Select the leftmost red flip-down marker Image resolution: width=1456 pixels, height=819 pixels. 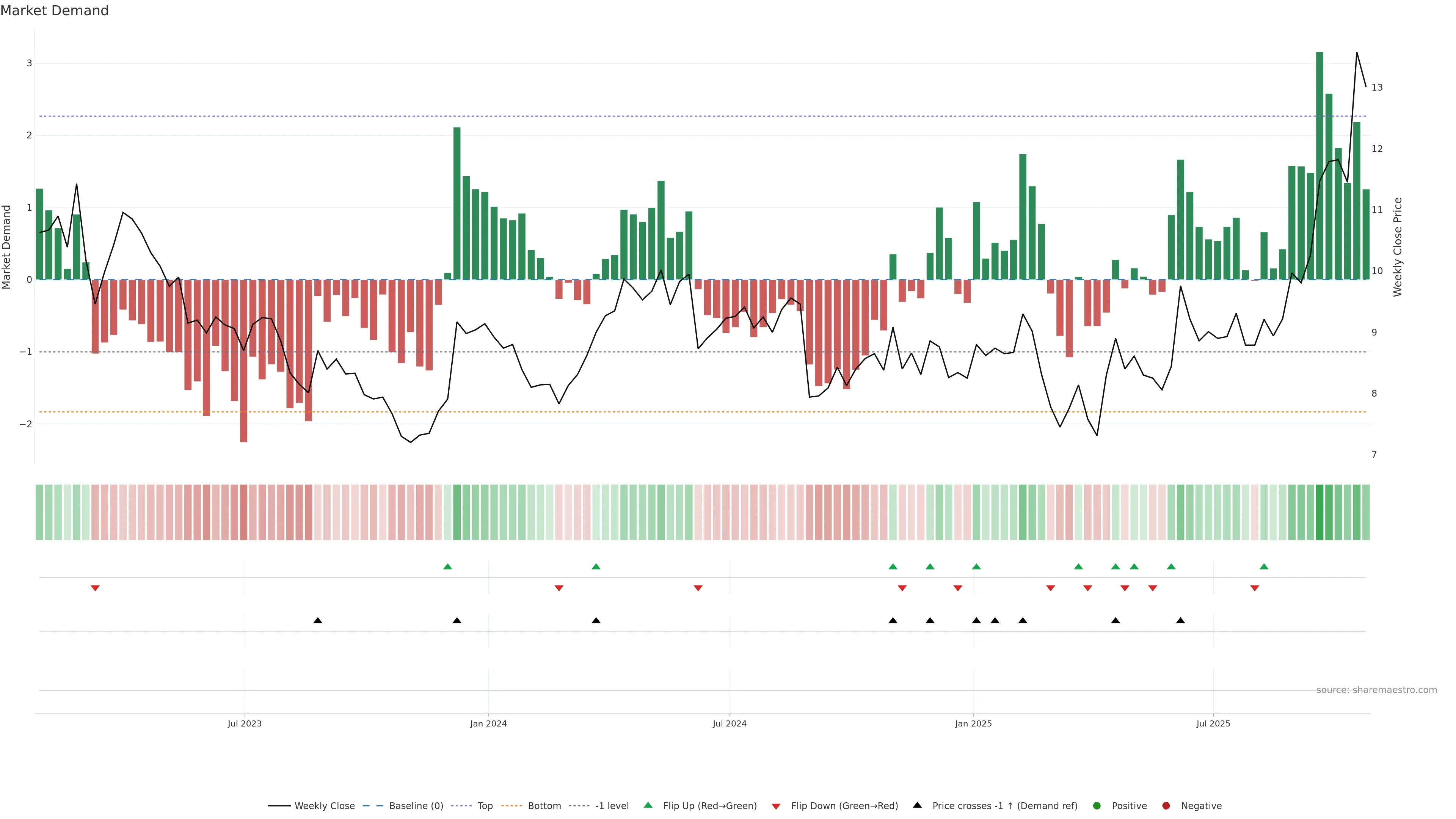[95, 588]
